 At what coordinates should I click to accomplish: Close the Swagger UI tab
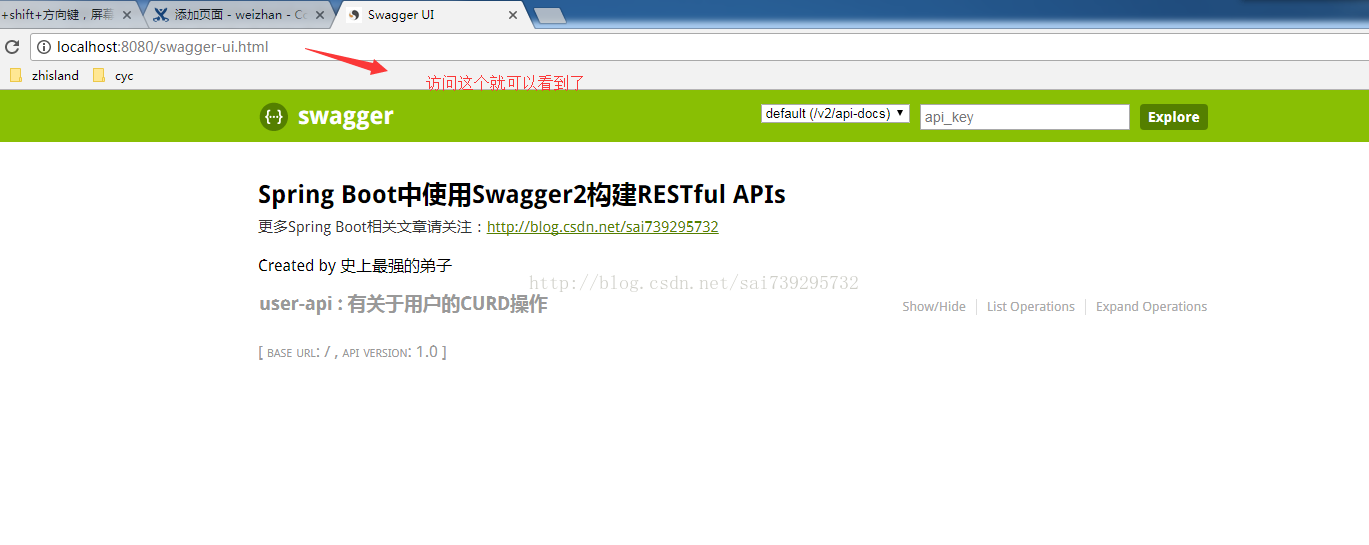tap(513, 15)
